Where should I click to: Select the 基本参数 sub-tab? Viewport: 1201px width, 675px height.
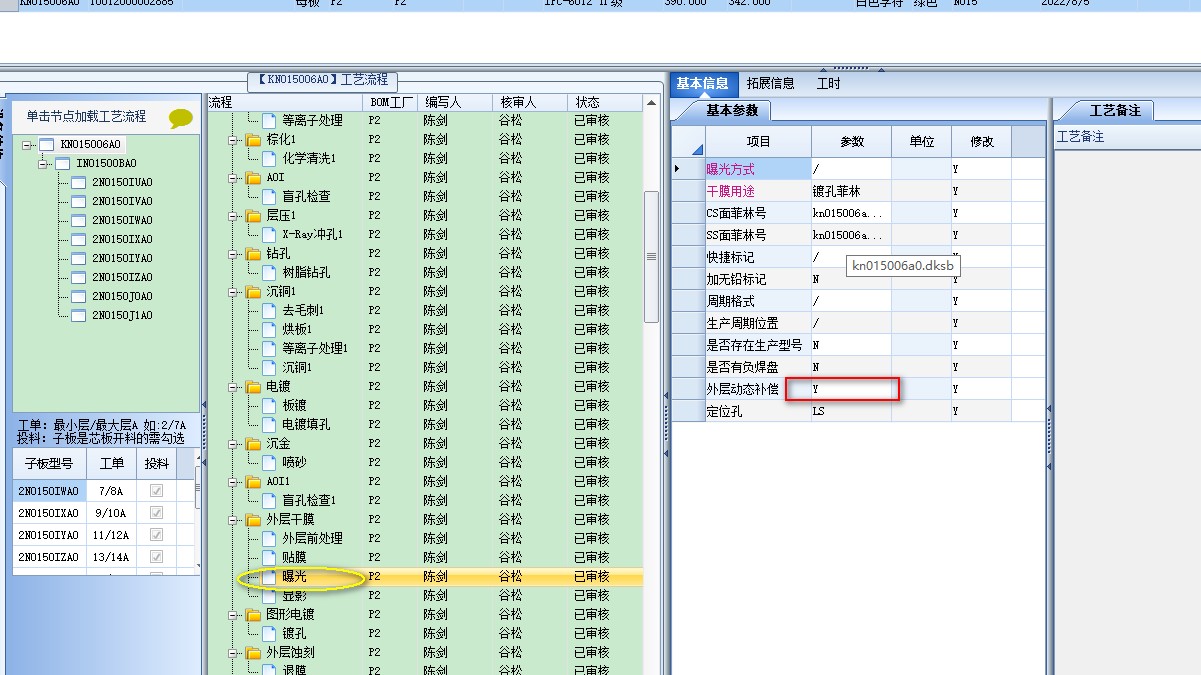coord(732,110)
